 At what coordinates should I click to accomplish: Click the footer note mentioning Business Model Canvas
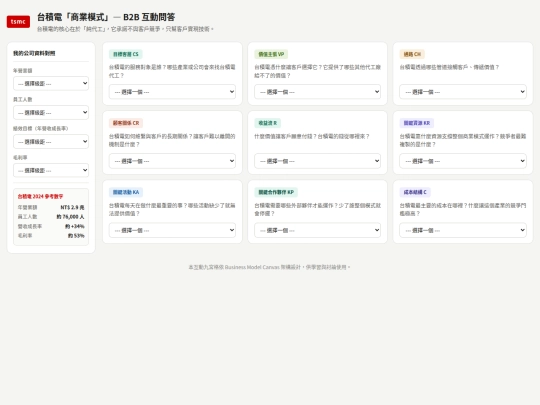pyautogui.click(x=269, y=267)
